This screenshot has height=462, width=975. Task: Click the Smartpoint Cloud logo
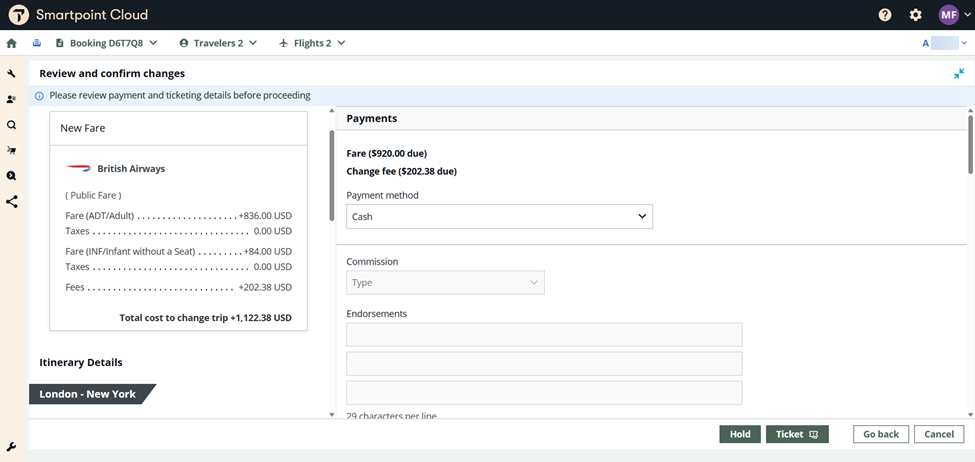click(x=18, y=15)
